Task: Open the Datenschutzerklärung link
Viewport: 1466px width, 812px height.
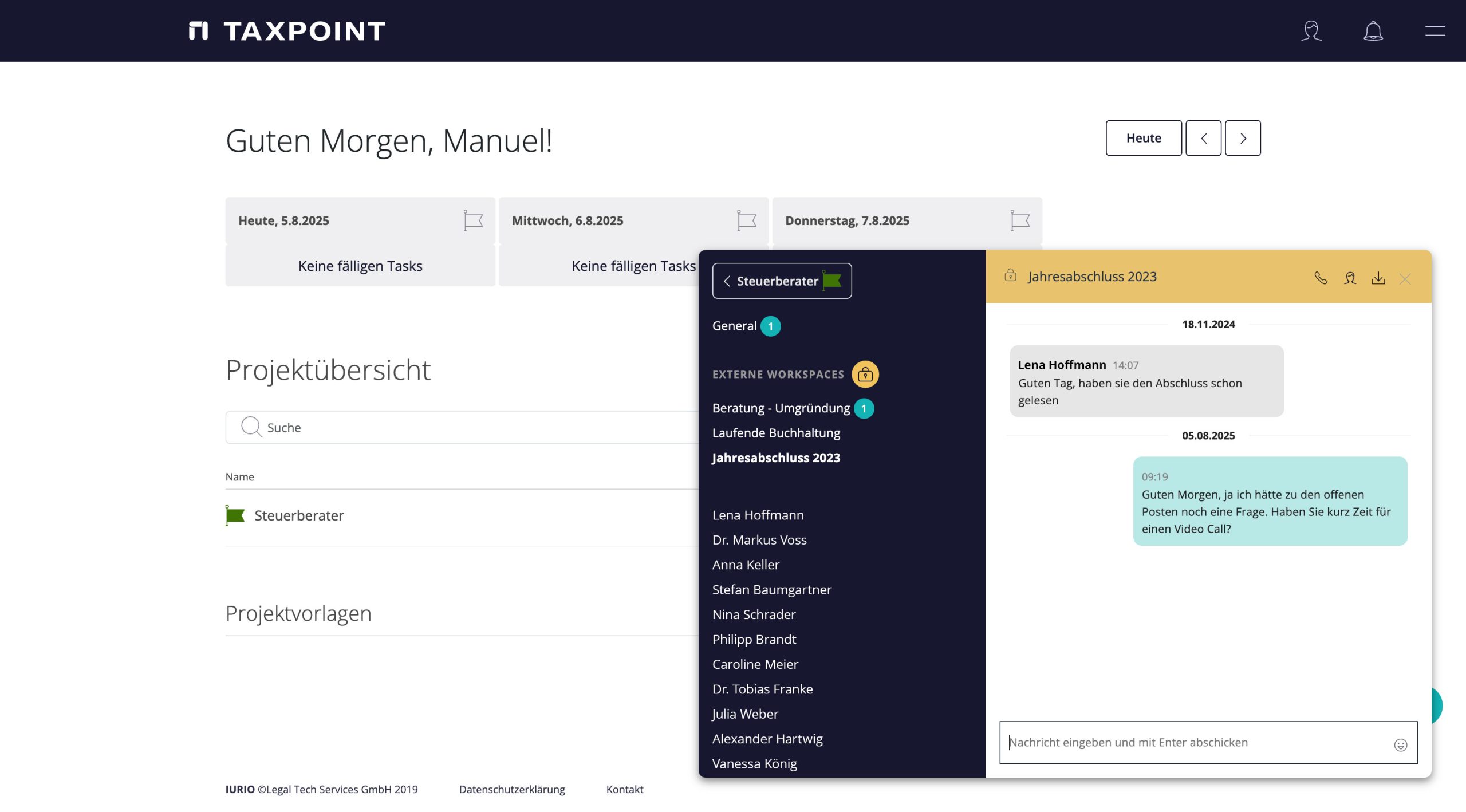Action: pos(512,789)
